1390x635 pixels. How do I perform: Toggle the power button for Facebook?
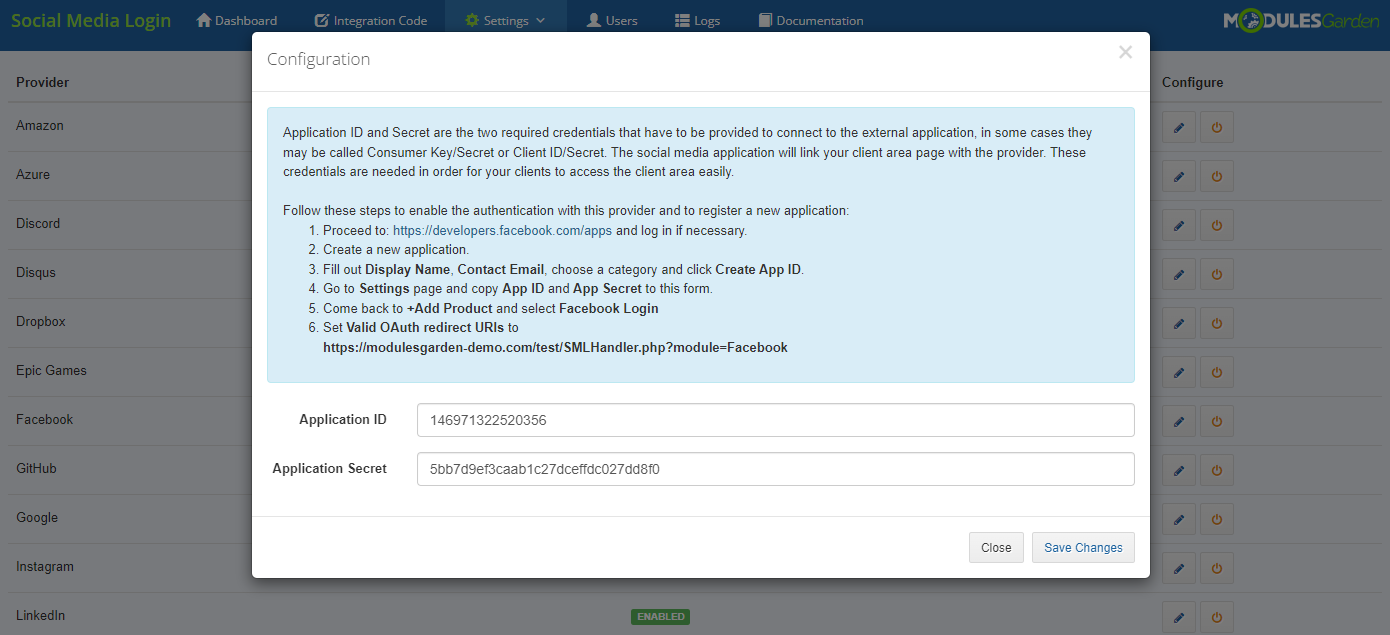pyautogui.click(x=1216, y=420)
